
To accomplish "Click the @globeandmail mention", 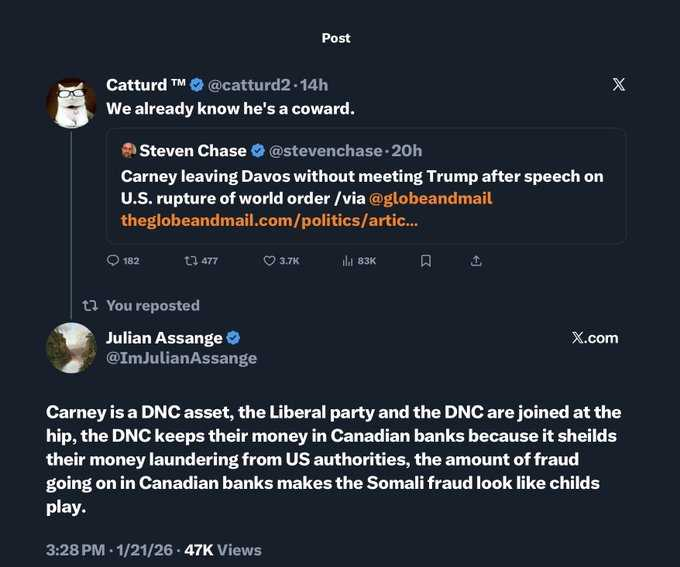I will [x=431, y=198].
